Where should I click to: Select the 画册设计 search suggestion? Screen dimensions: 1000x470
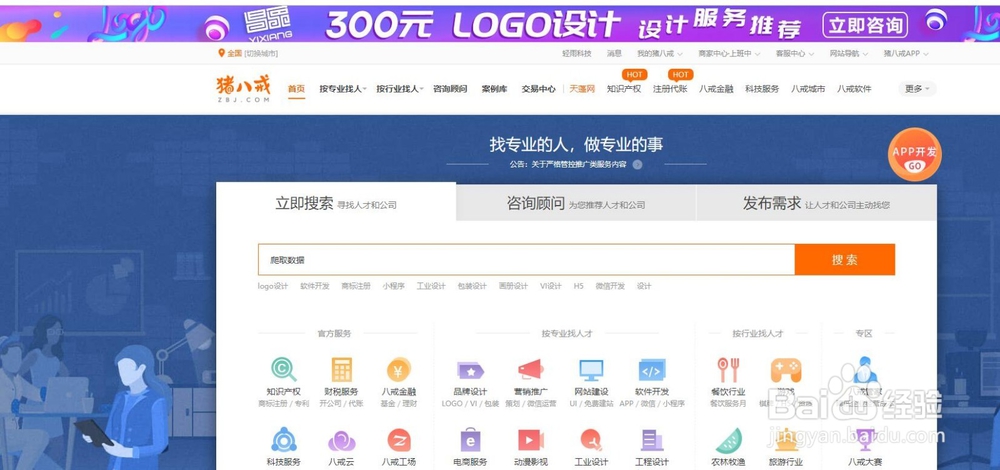pos(513,286)
